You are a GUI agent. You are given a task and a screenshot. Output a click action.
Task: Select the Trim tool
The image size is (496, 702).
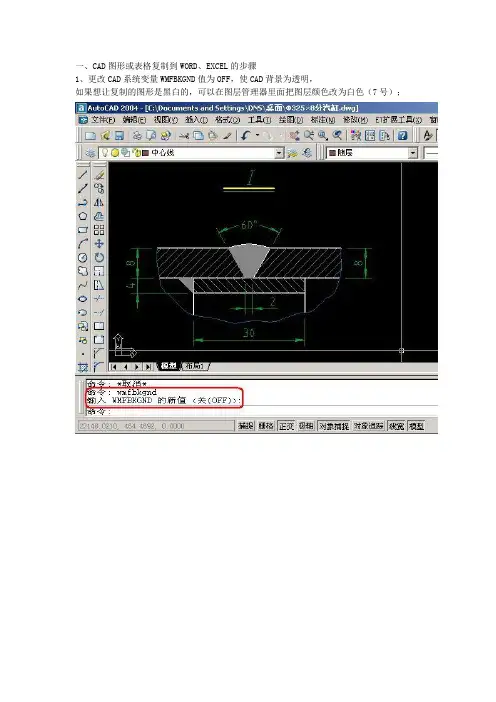pyautogui.click(x=99, y=299)
